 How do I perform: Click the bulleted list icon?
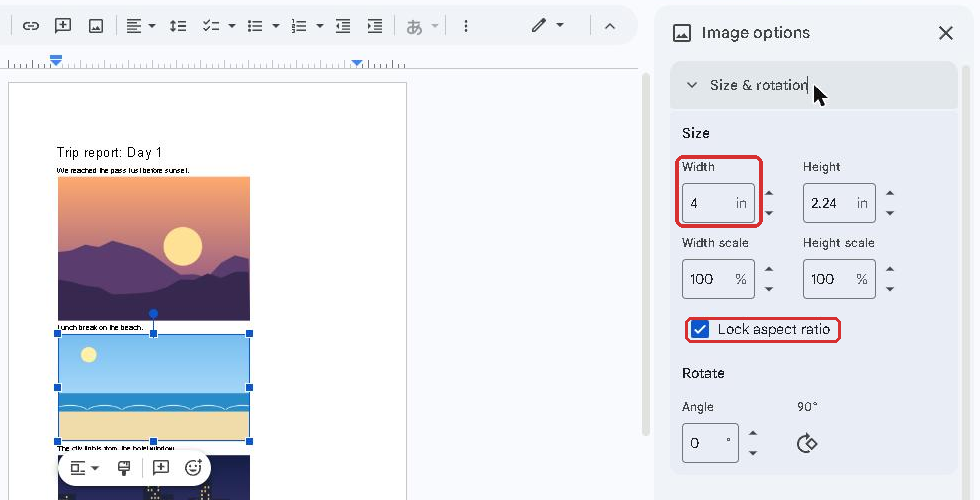tap(255, 26)
